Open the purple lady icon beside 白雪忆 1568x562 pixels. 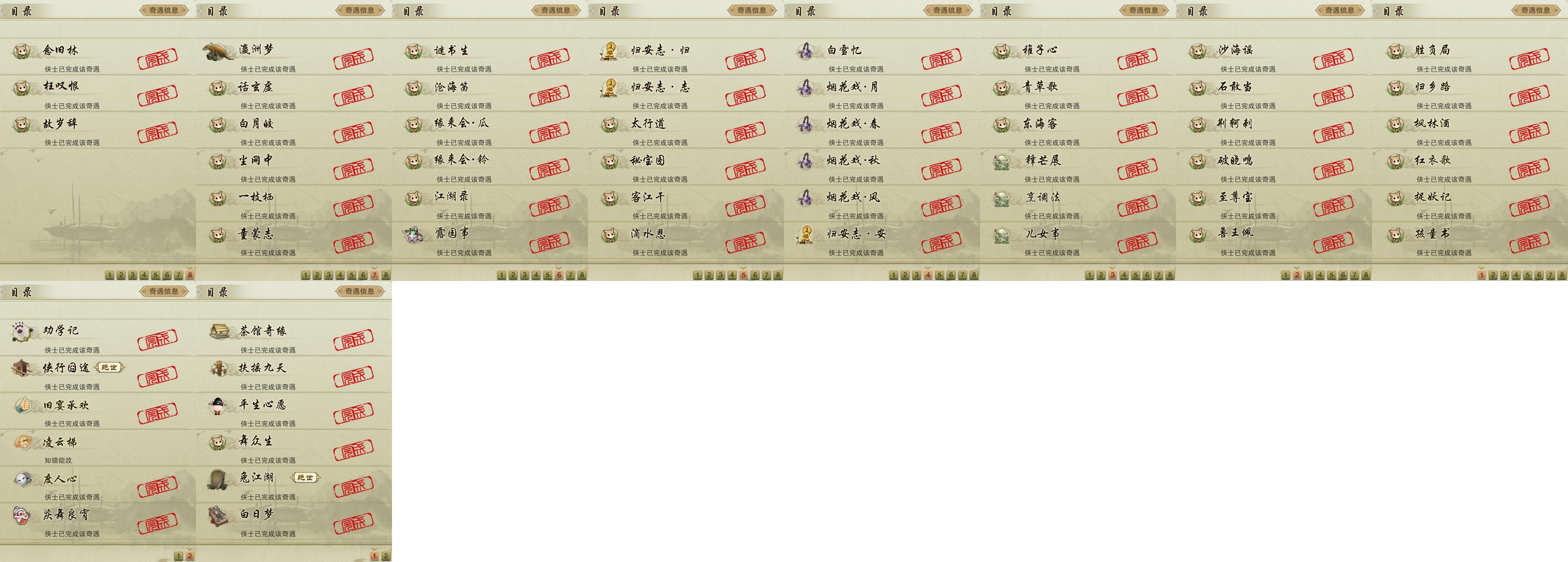coord(805,51)
